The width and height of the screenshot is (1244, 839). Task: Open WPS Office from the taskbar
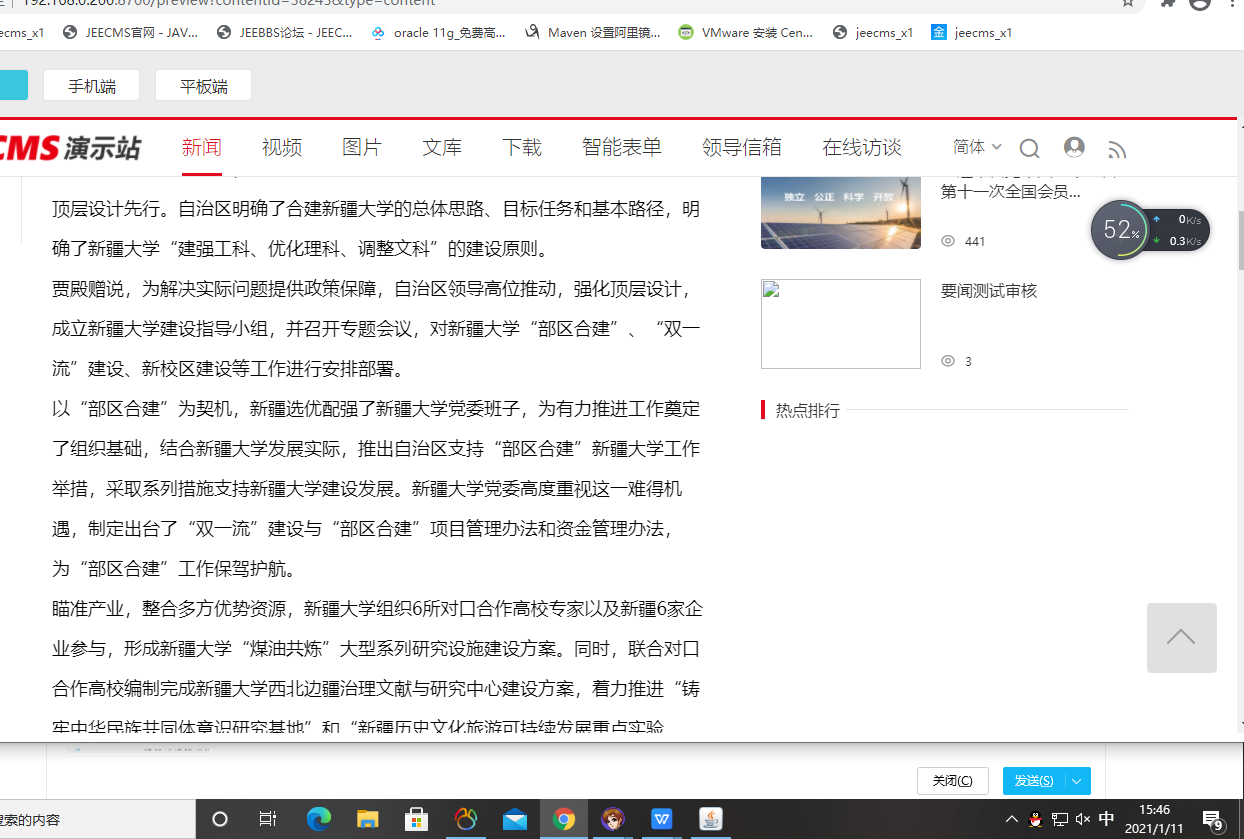[661, 819]
